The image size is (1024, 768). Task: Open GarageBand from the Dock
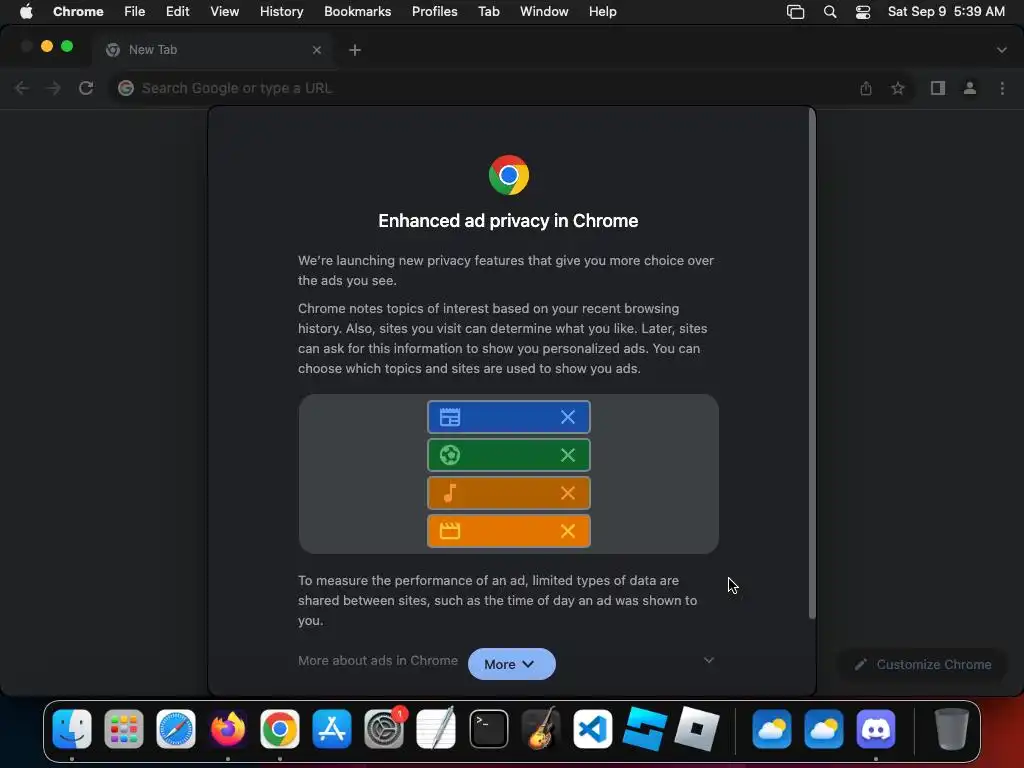click(541, 729)
